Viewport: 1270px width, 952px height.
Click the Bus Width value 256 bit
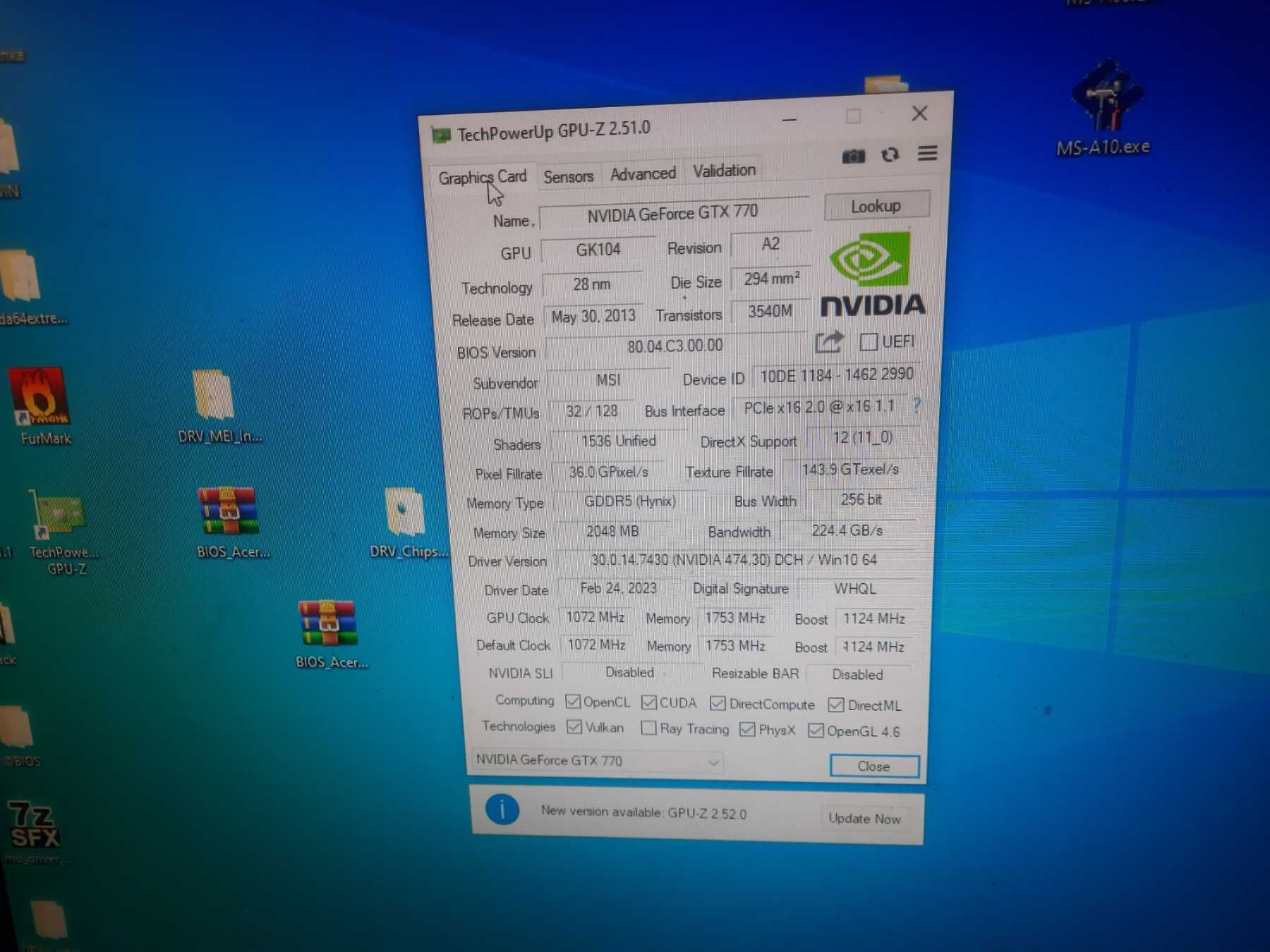click(861, 500)
